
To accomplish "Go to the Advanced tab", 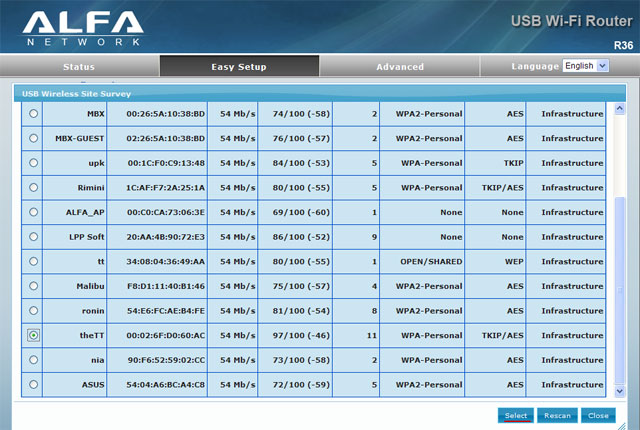I will tap(400, 66).
